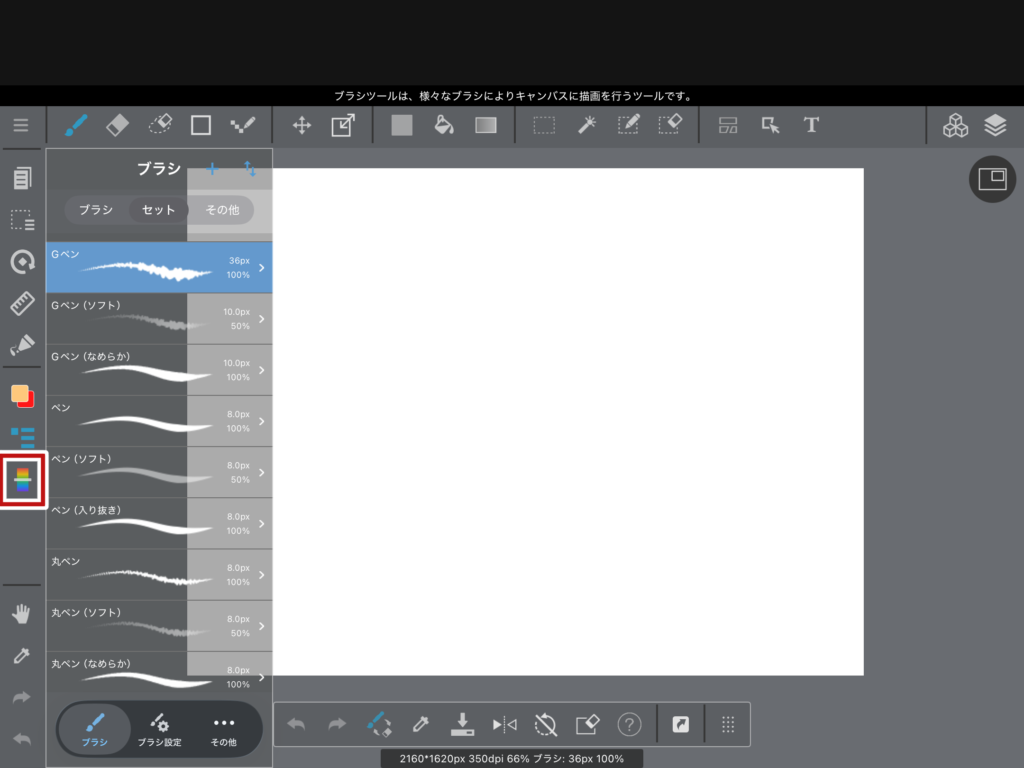
Task: Click the help question mark button
Action: click(629, 724)
